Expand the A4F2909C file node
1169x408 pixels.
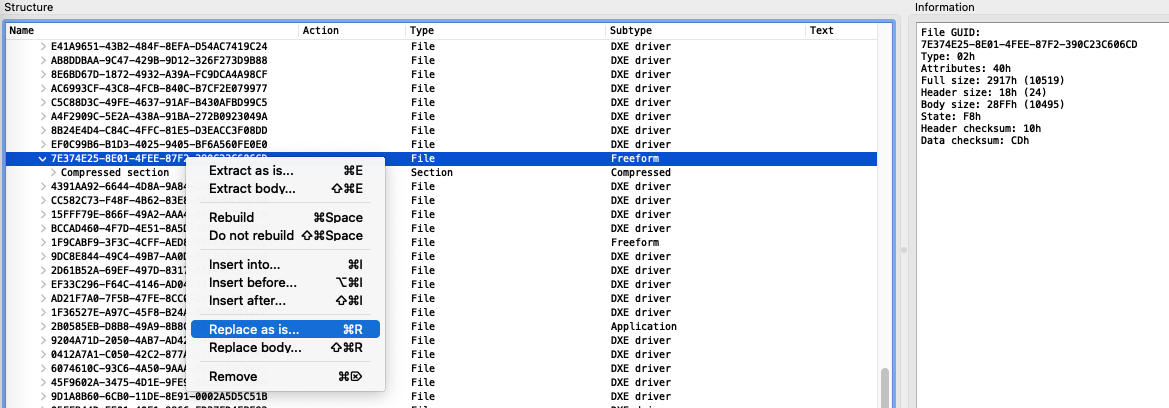pyautogui.click(x=42, y=116)
